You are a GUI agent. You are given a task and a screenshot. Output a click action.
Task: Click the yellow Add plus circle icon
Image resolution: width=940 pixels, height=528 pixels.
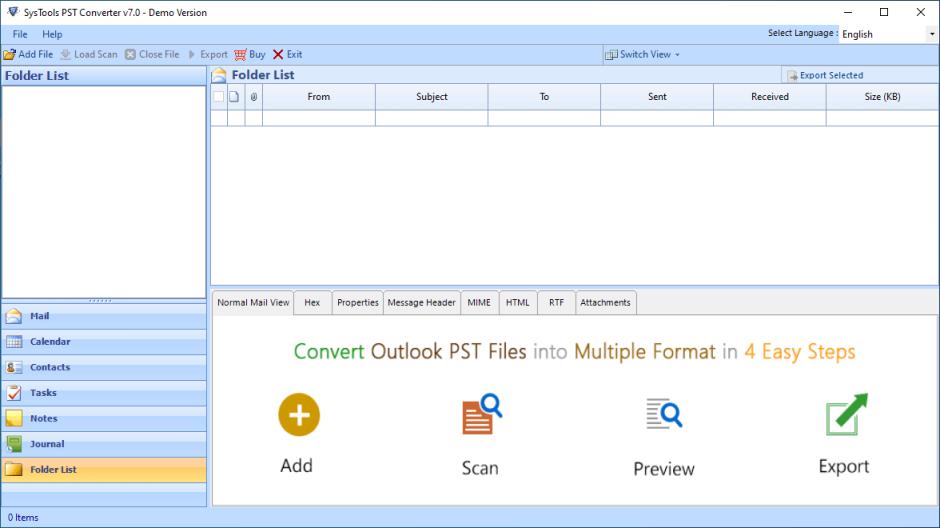pos(299,415)
